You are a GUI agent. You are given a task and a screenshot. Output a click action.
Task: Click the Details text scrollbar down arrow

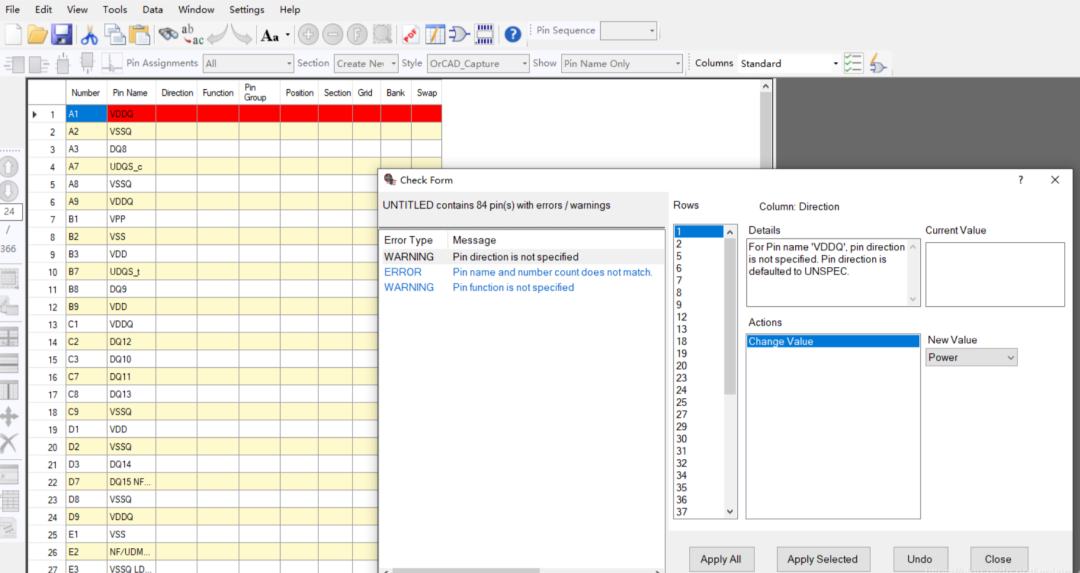coord(913,299)
